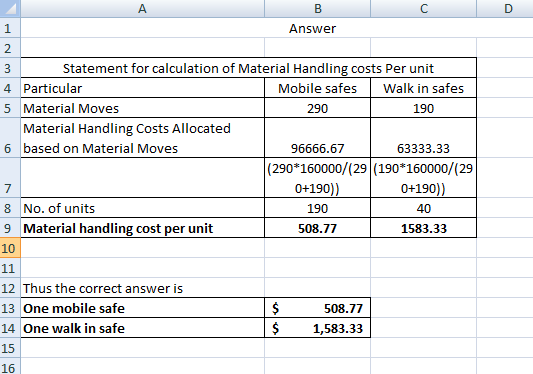
Task: Click the Select All corner triangle
Action: coord(10,8)
